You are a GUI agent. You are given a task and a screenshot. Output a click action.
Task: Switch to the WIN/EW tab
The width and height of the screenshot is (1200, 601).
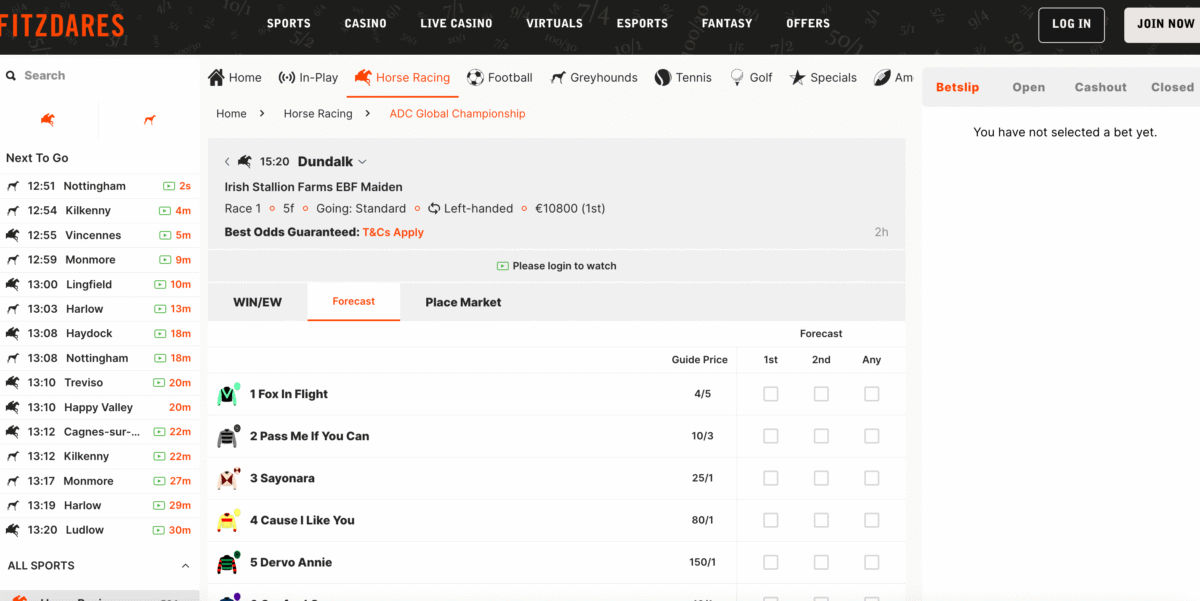tap(257, 302)
